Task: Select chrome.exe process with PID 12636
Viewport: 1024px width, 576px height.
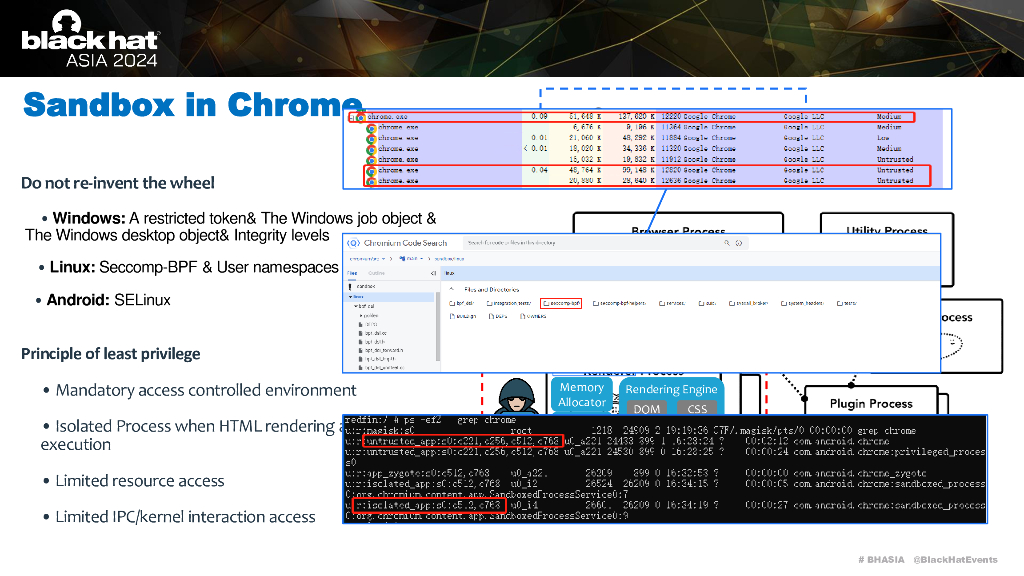Action: pyautogui.click(x=653, y=180)
